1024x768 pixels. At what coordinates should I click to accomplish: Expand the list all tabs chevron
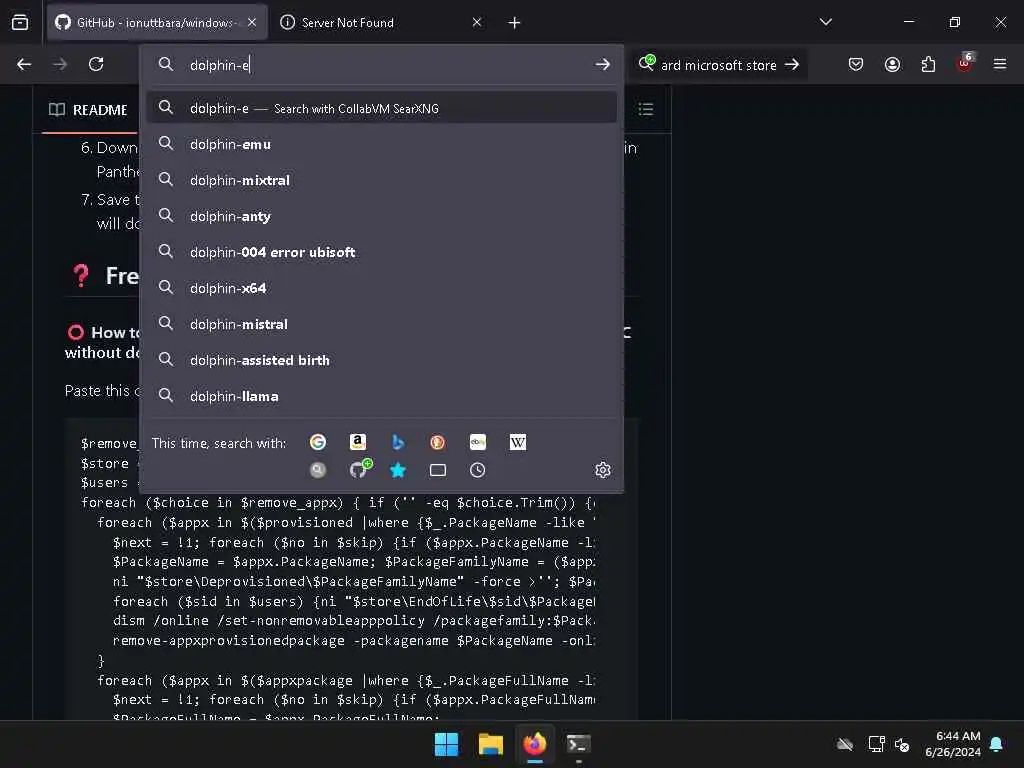tap(825, 22)
